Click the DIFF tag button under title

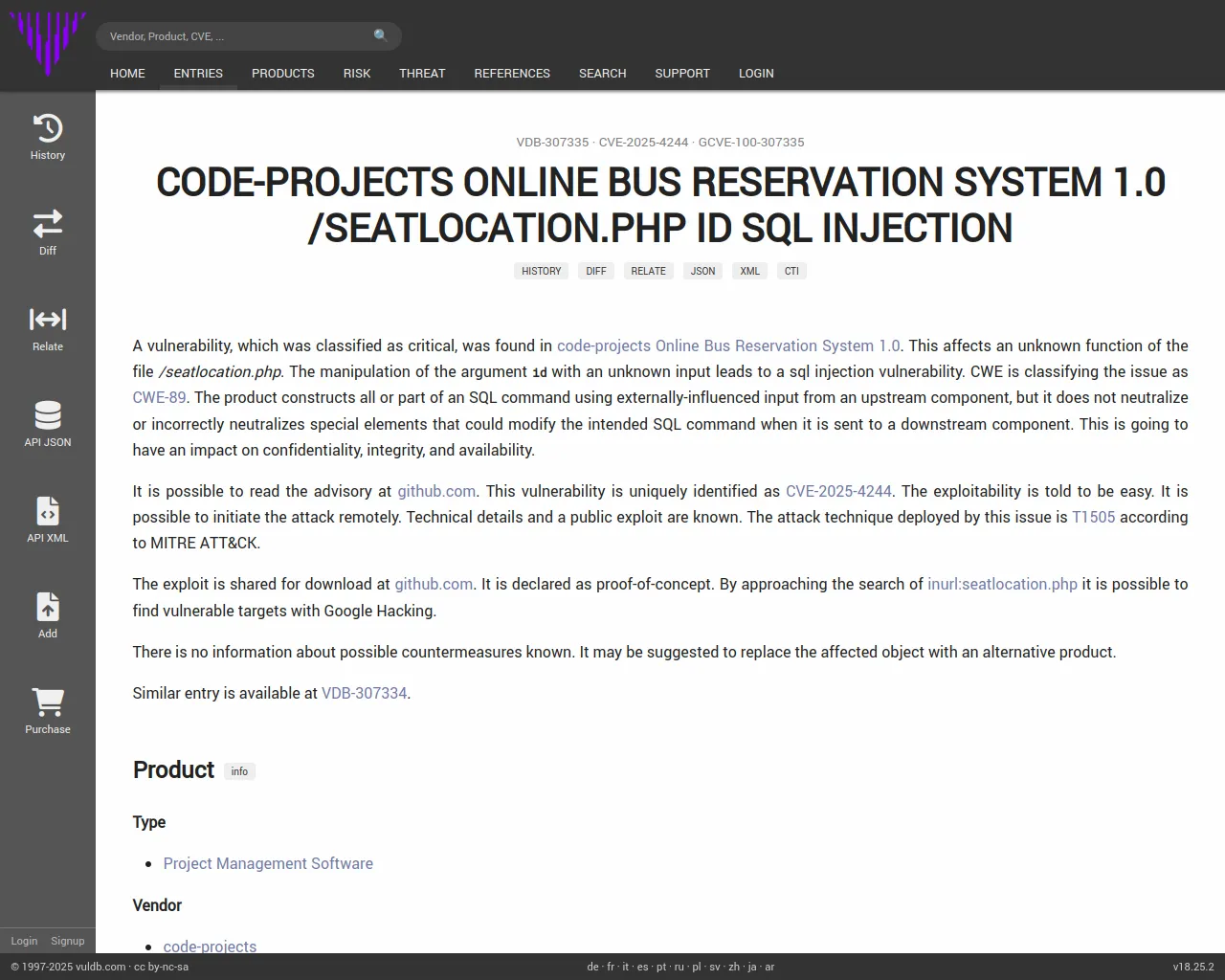pos(596,271)
